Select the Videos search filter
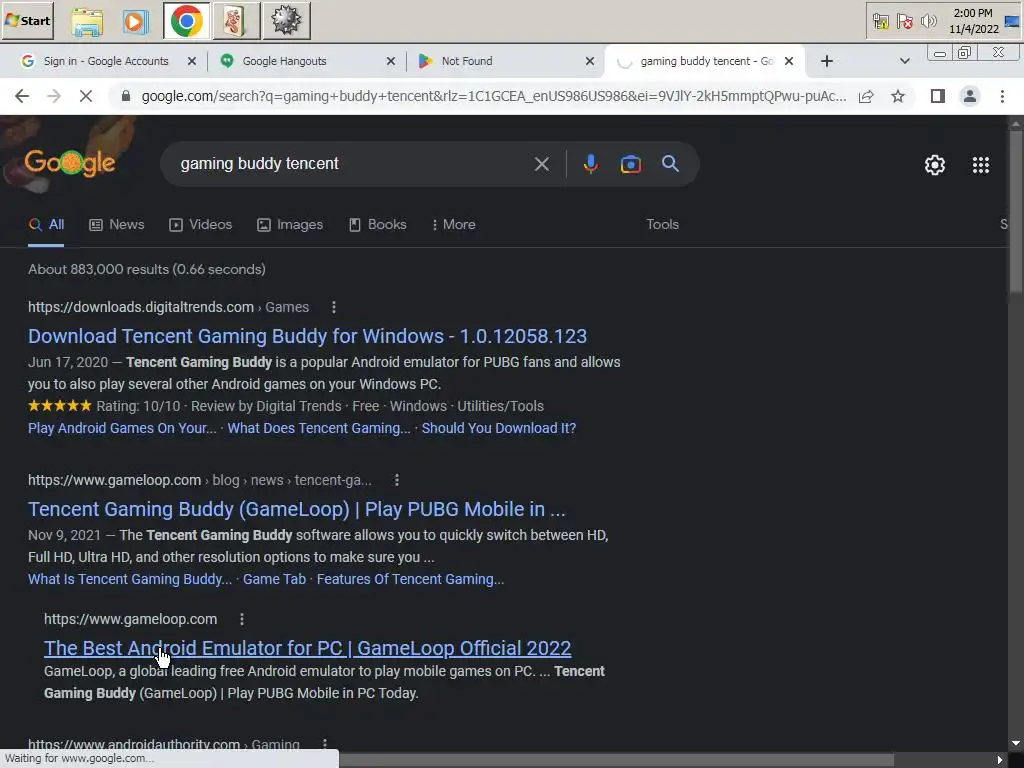Screen dimensions: 1024x768 tap(200, 225)
